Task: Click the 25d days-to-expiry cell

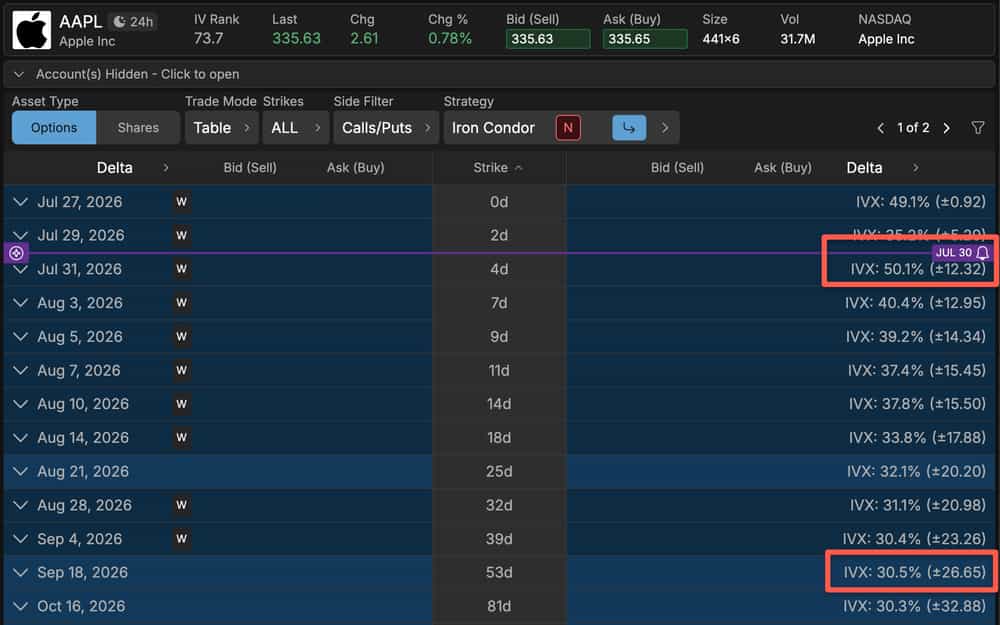Action: 499,471
